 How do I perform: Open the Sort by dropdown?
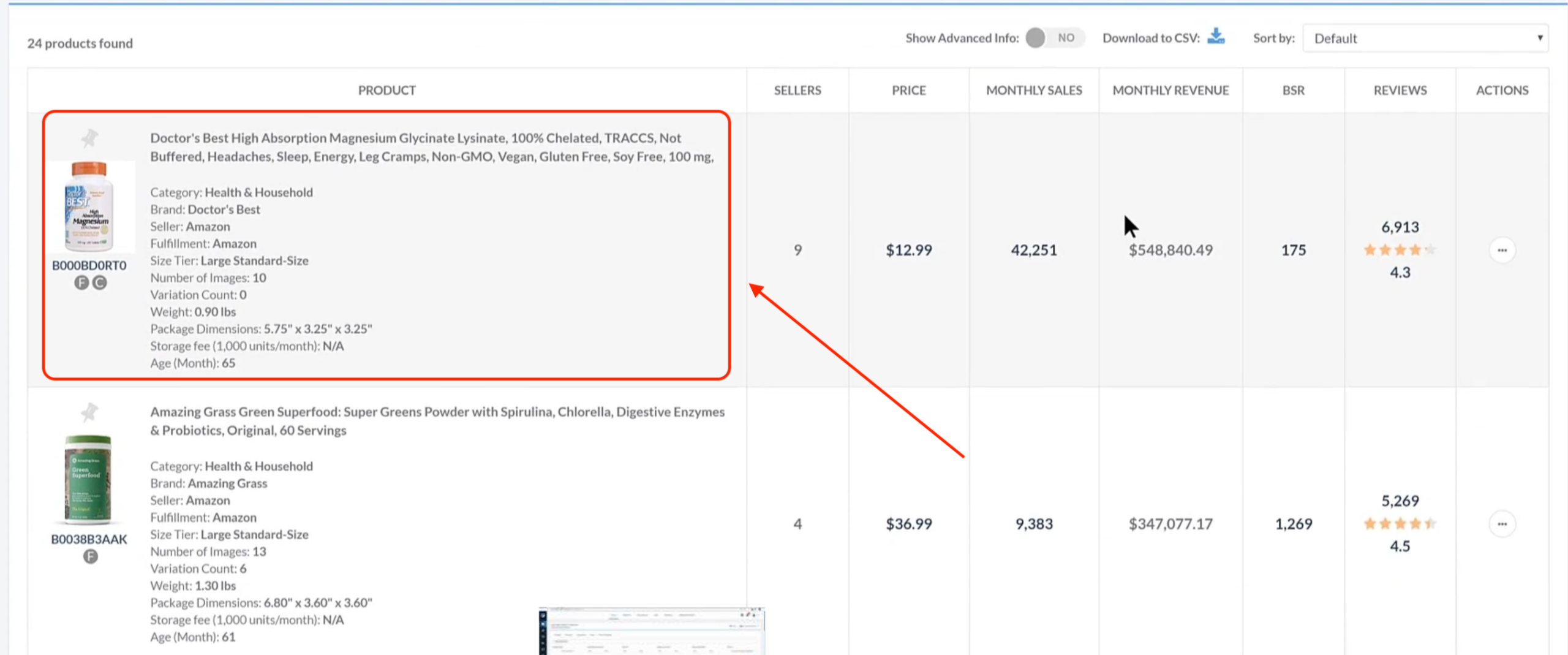(x=1425, y=38)
